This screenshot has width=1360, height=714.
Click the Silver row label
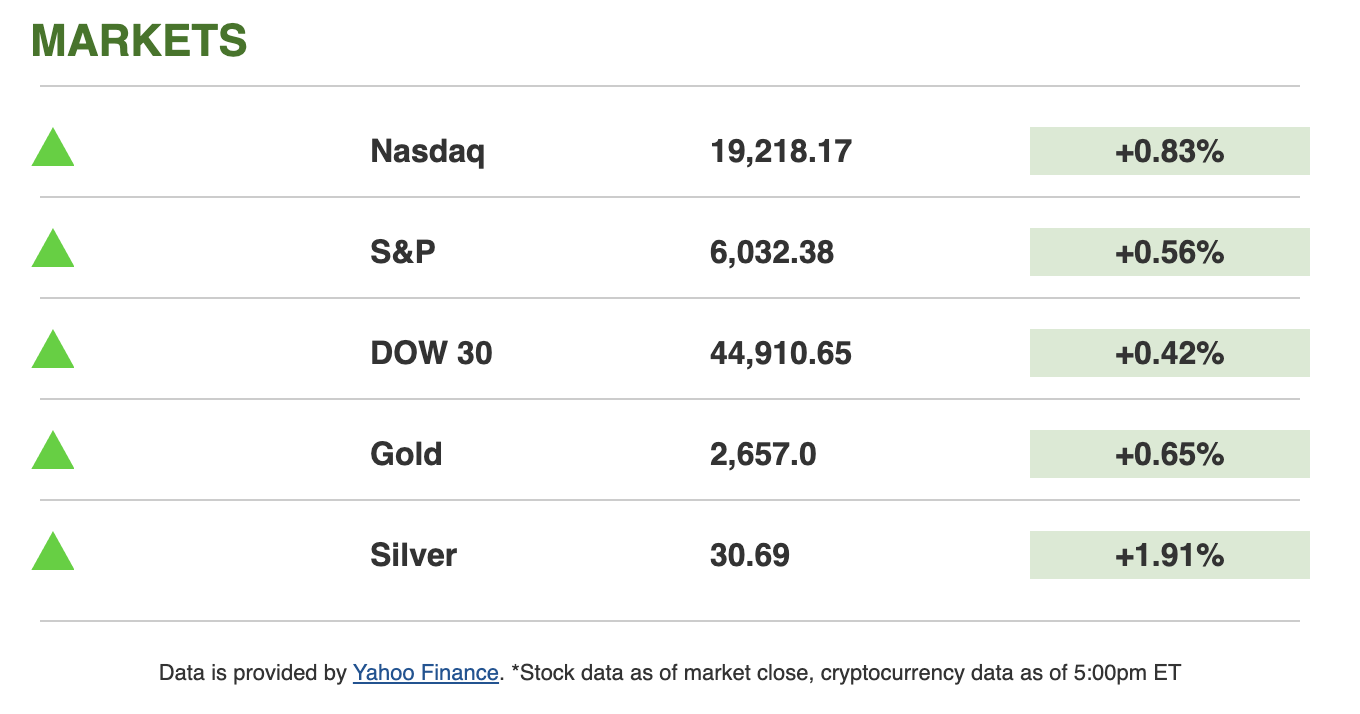click(x=413, y=555)
